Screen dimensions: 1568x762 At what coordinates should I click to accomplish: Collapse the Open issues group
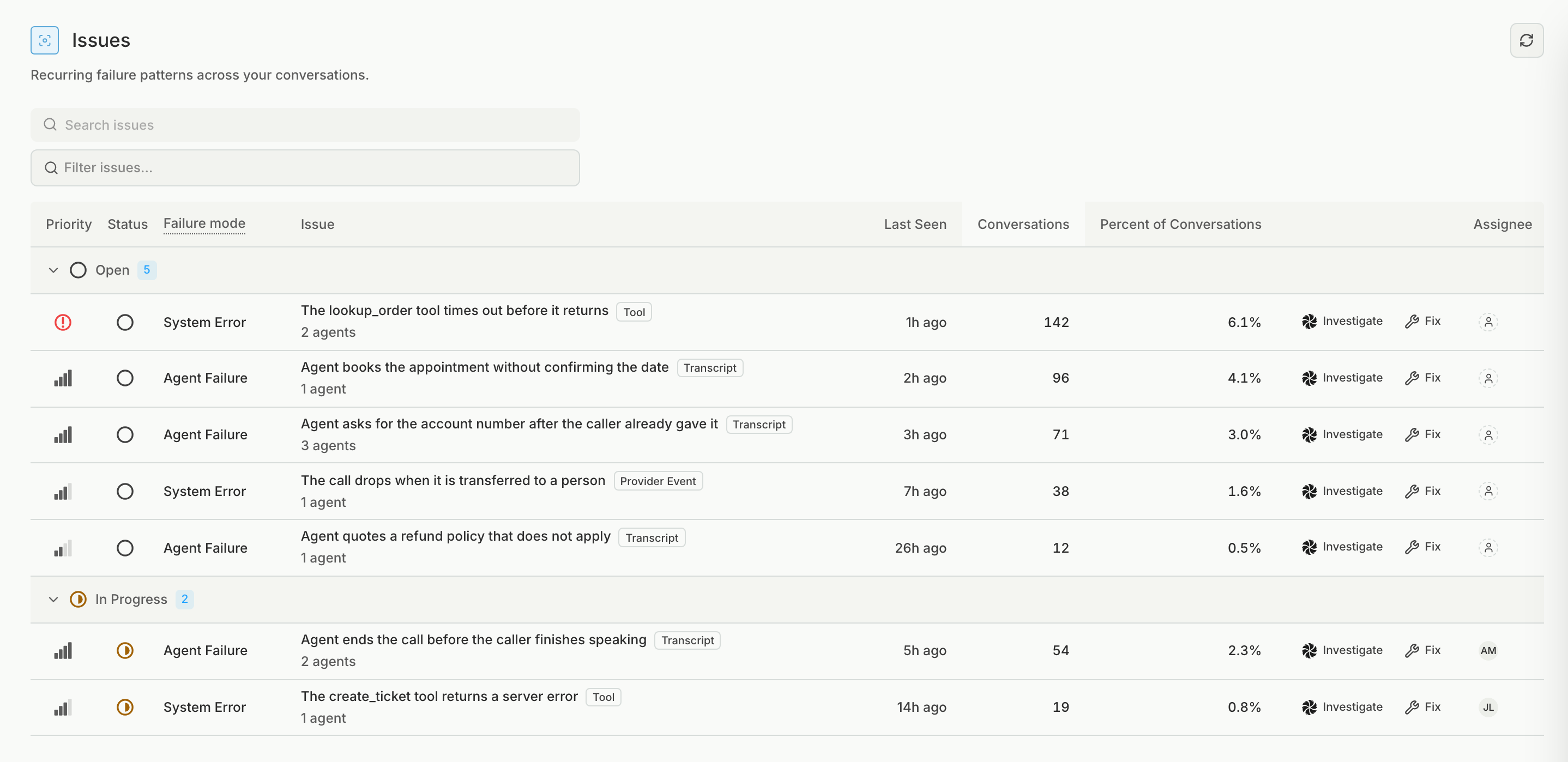click(x=53, y=270)
